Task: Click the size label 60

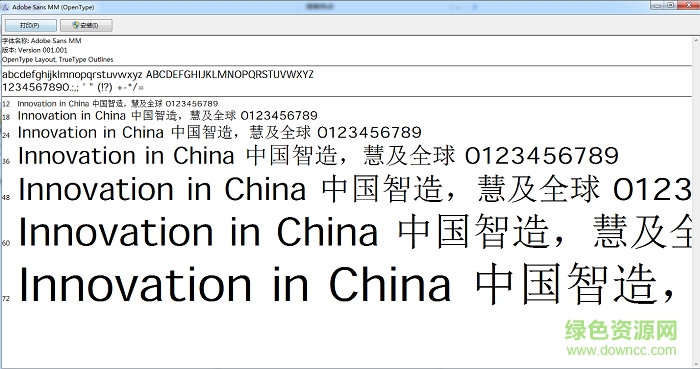Action: point(6,243)
